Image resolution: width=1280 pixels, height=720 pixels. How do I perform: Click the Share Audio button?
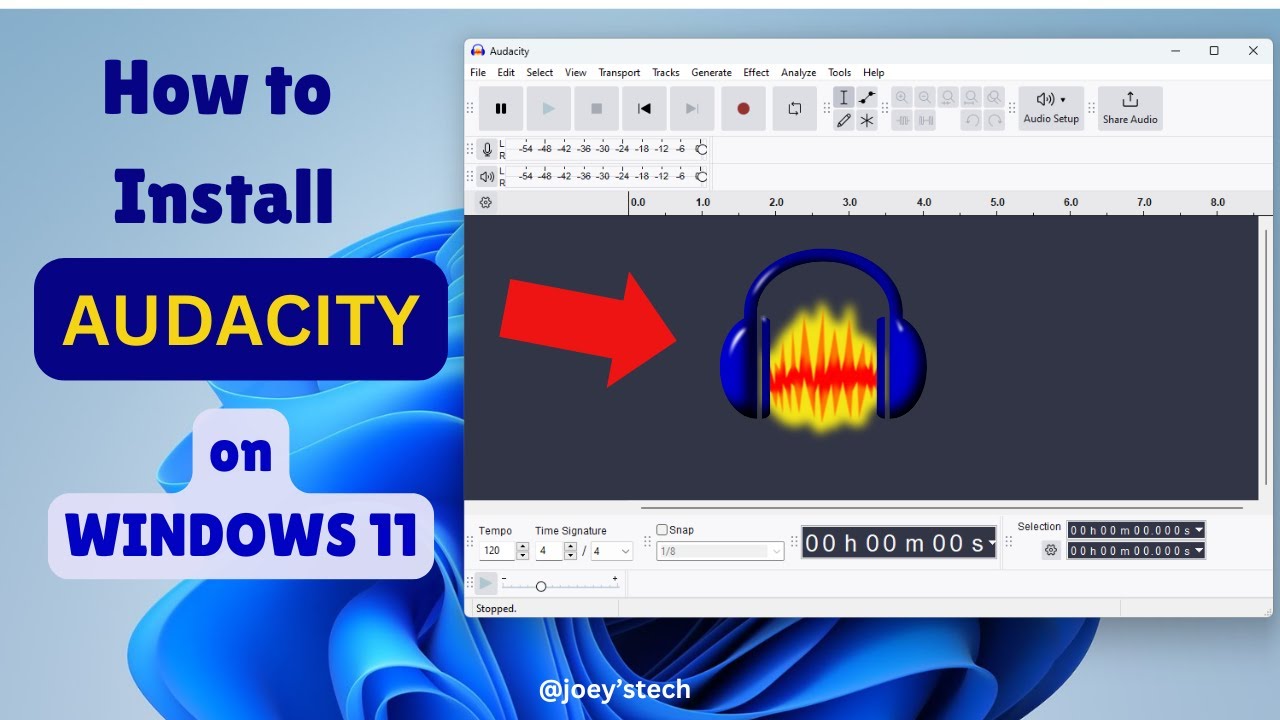tap(1130, 108)
